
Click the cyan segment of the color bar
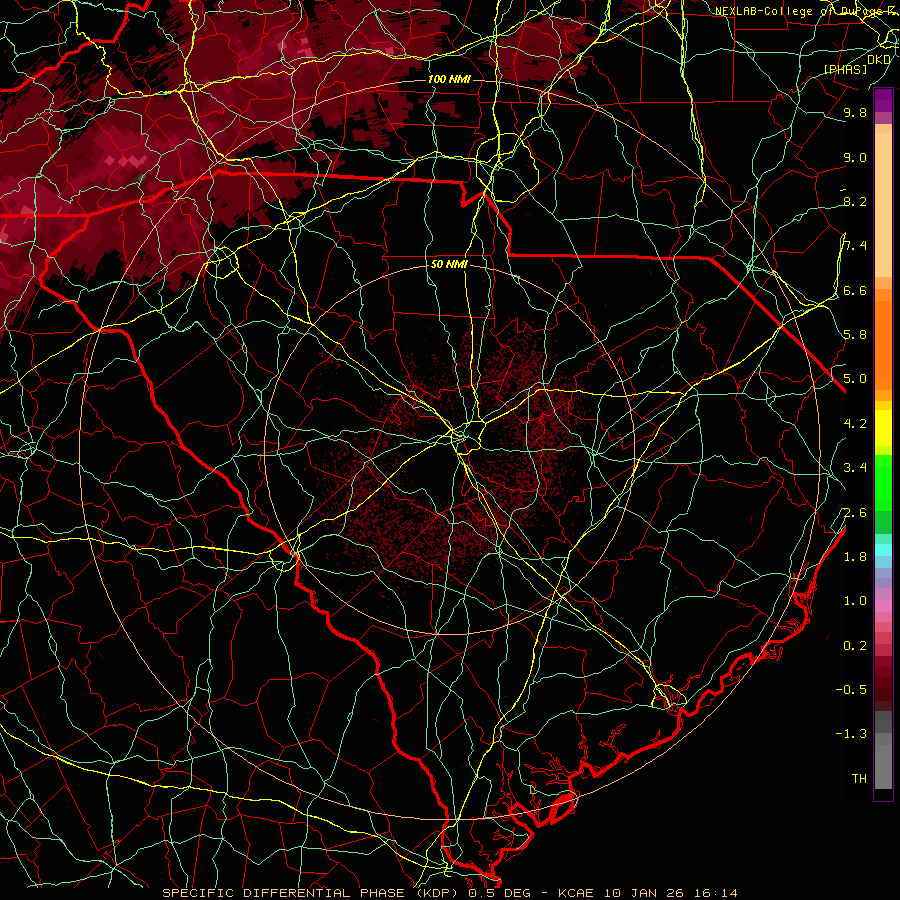(x=883, y=550)
